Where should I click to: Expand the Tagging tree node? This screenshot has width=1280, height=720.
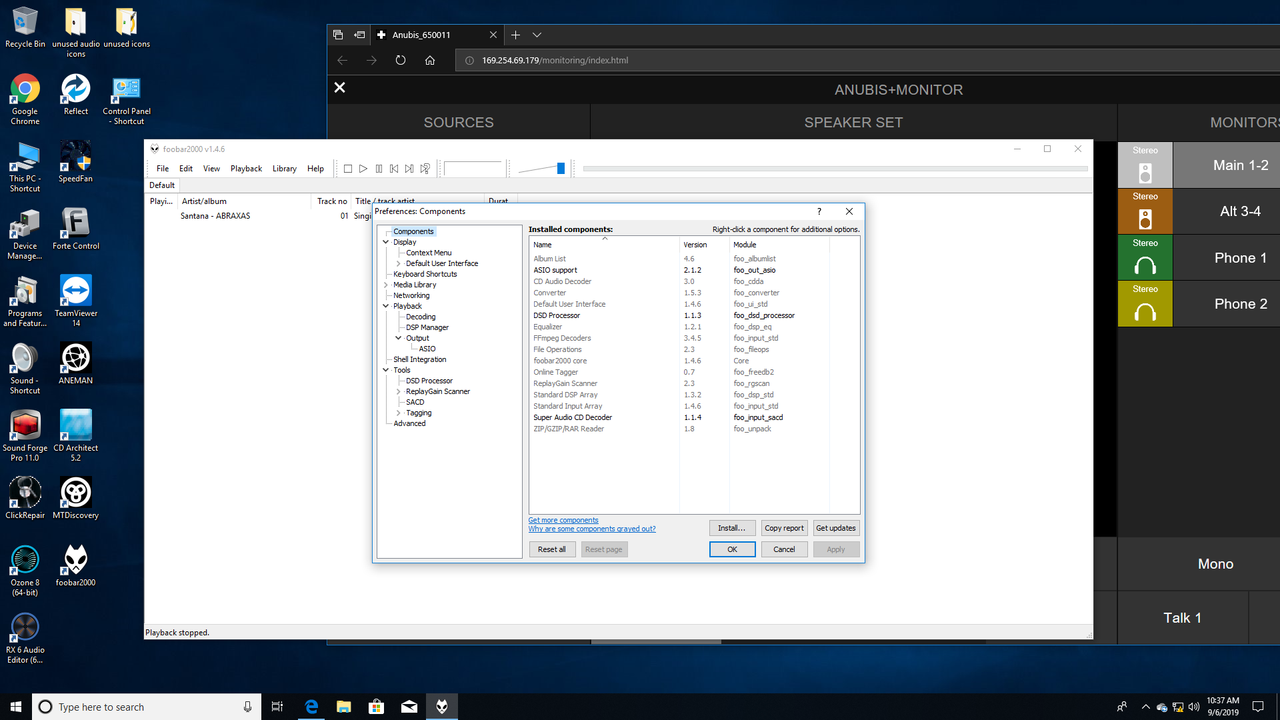pos(399,413)
